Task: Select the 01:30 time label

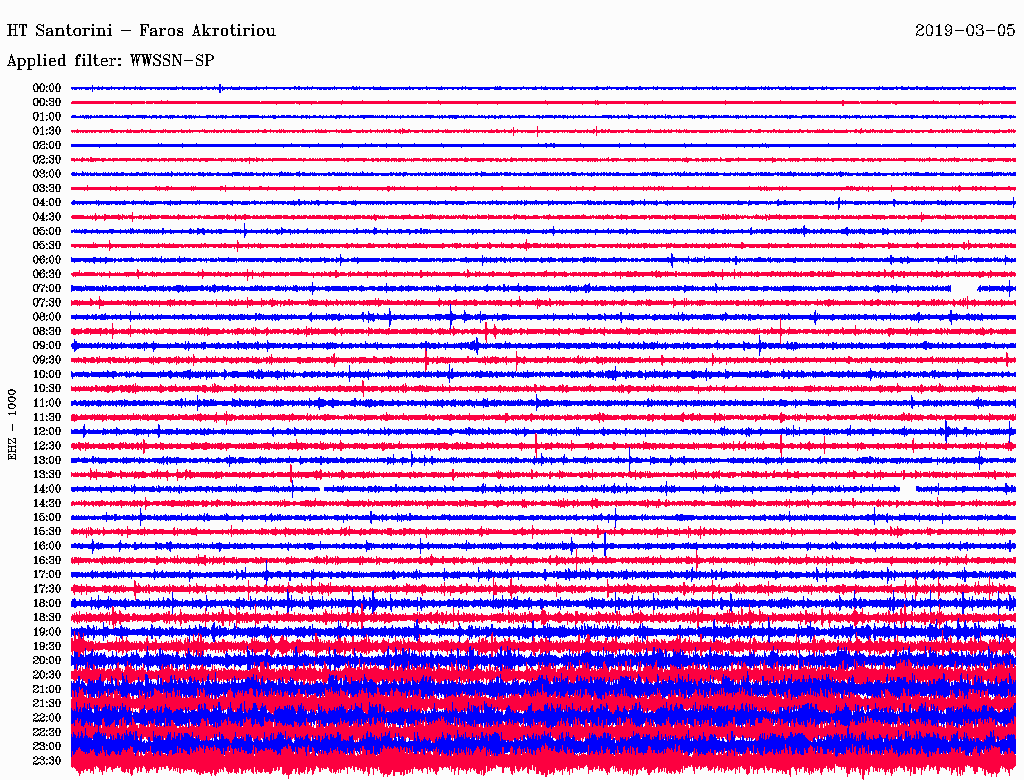Action: 47,131
